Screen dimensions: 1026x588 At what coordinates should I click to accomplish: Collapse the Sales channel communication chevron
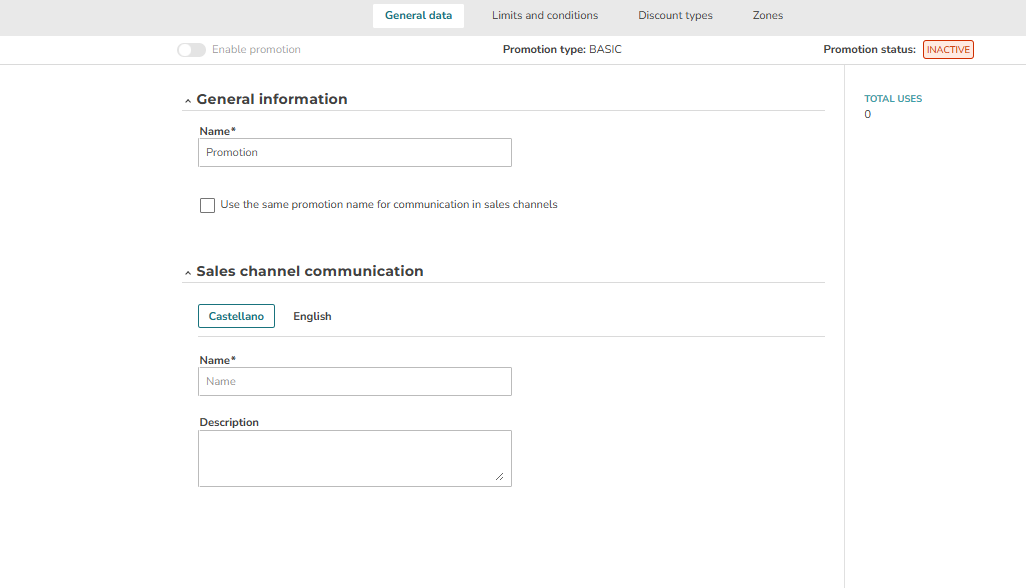pyautogui.click(x=188, y=273)
